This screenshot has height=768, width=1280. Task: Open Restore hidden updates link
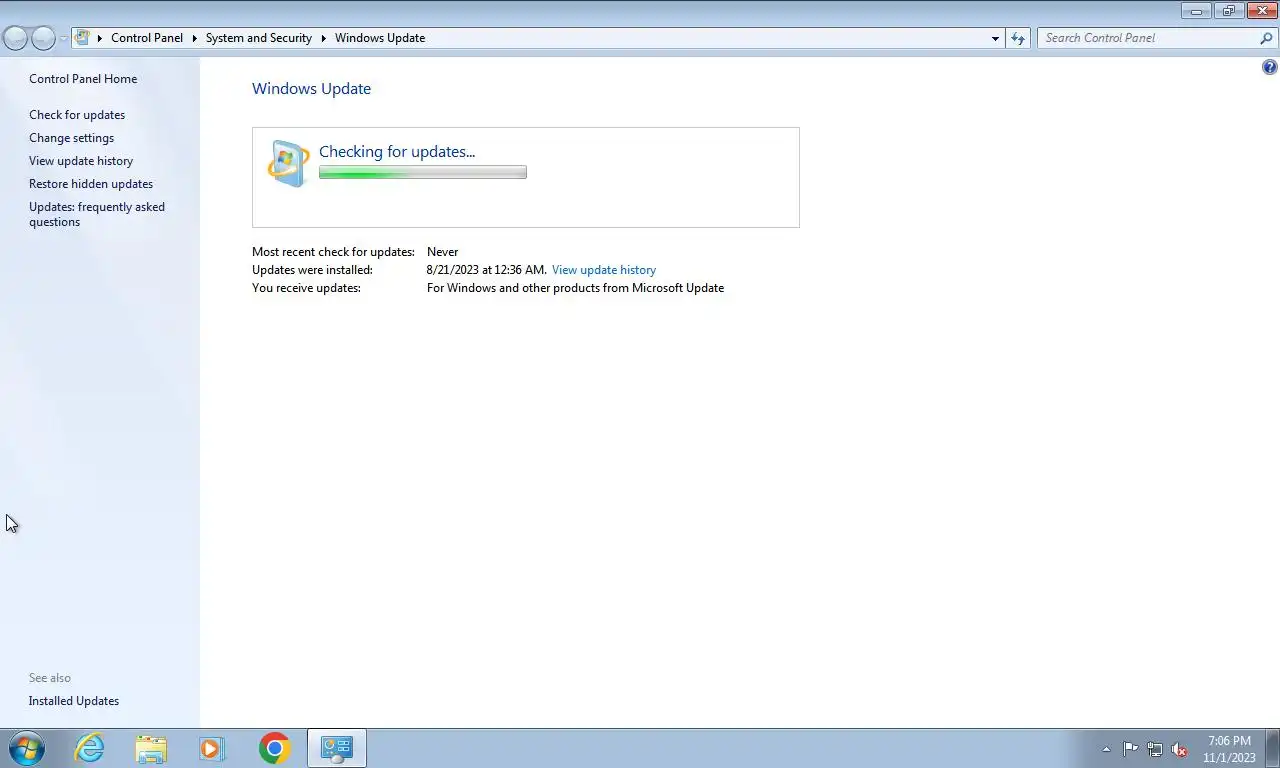pyautogui.click(x=91, y=184)
